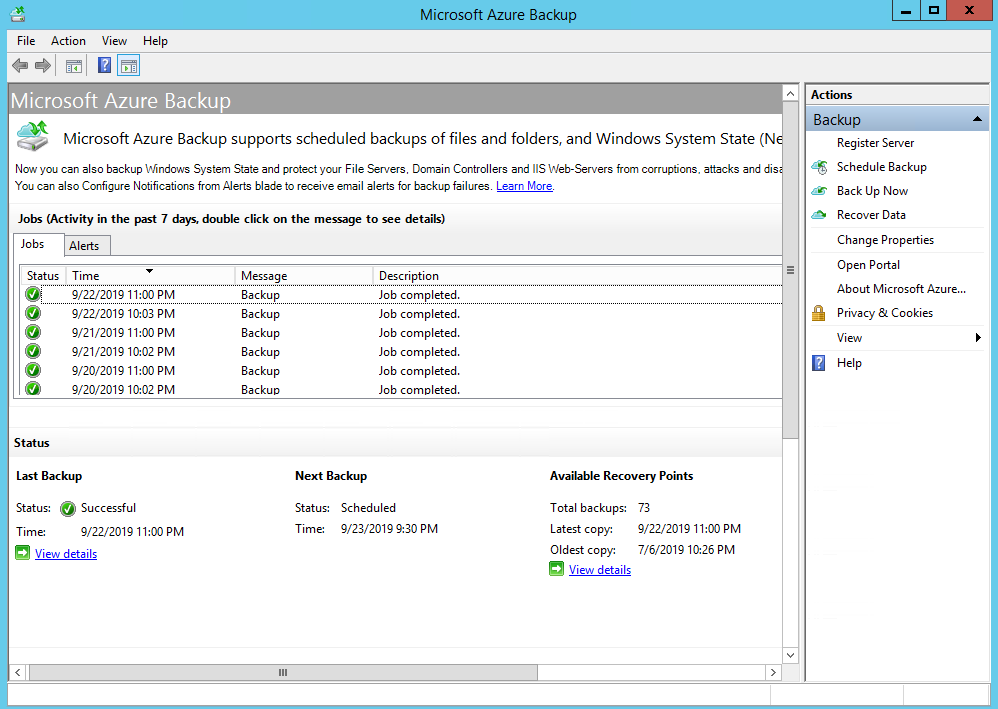This screenshot has height=709, width=998.
Task: Click the green arrow icon under Available Recovery Points
Action: (556, 568)
